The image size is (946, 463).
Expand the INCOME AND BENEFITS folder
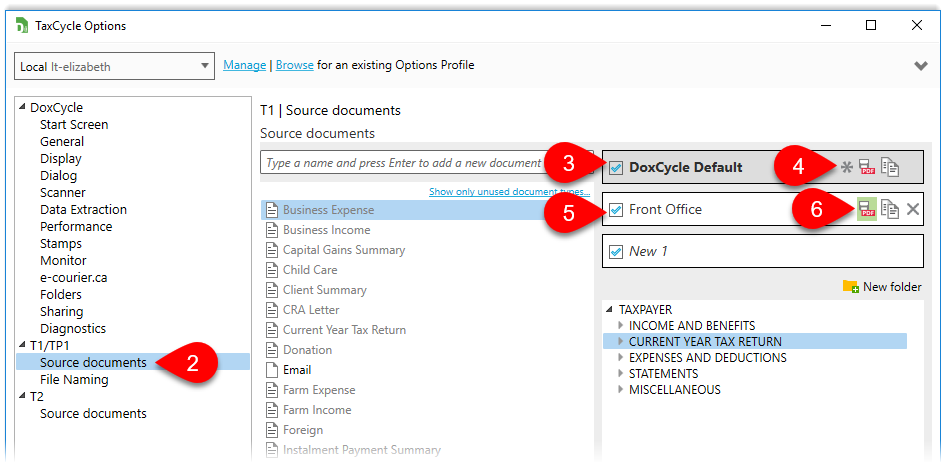pyautogui.click(x=621, y=325)
